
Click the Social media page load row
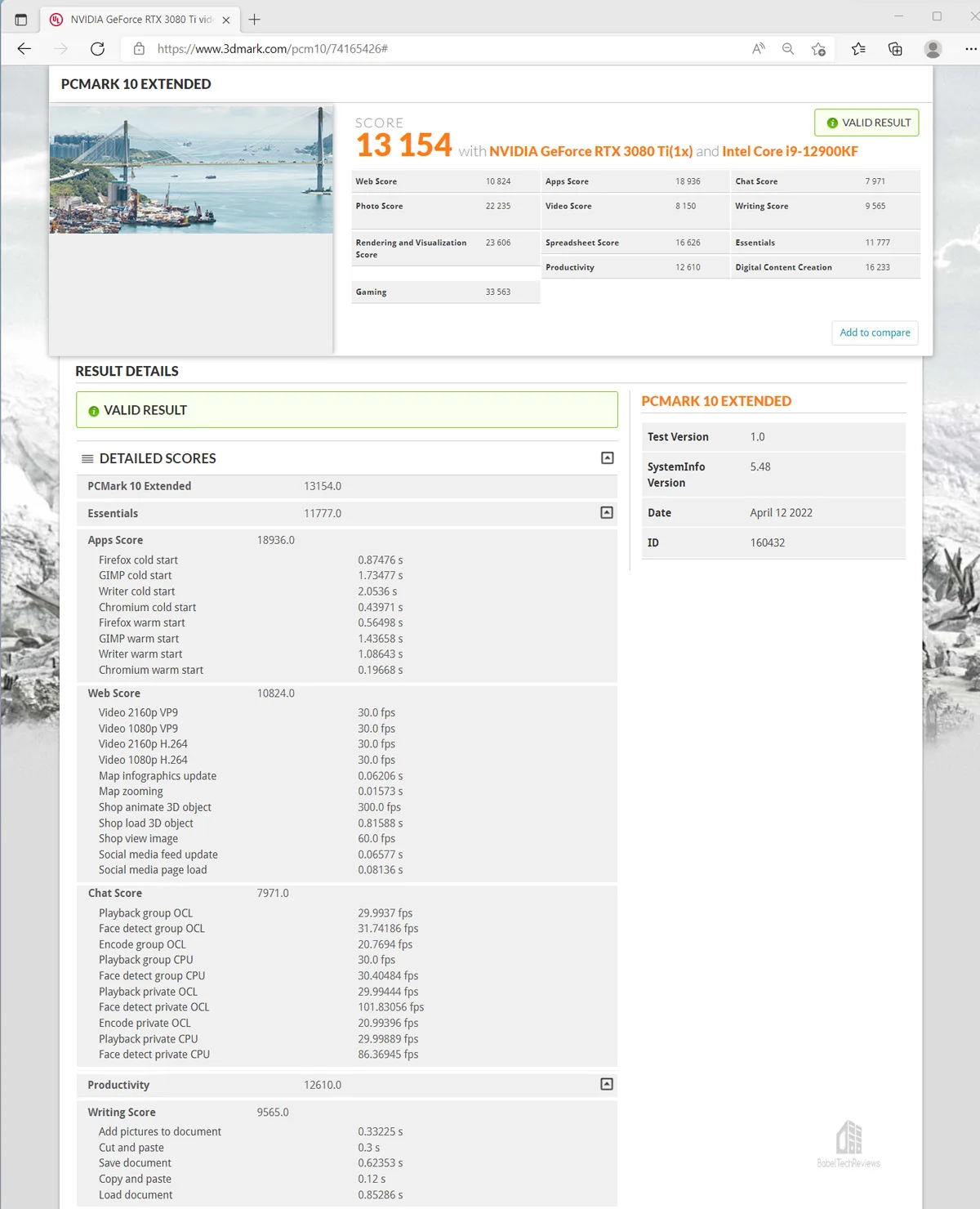[x=347, y=870]
